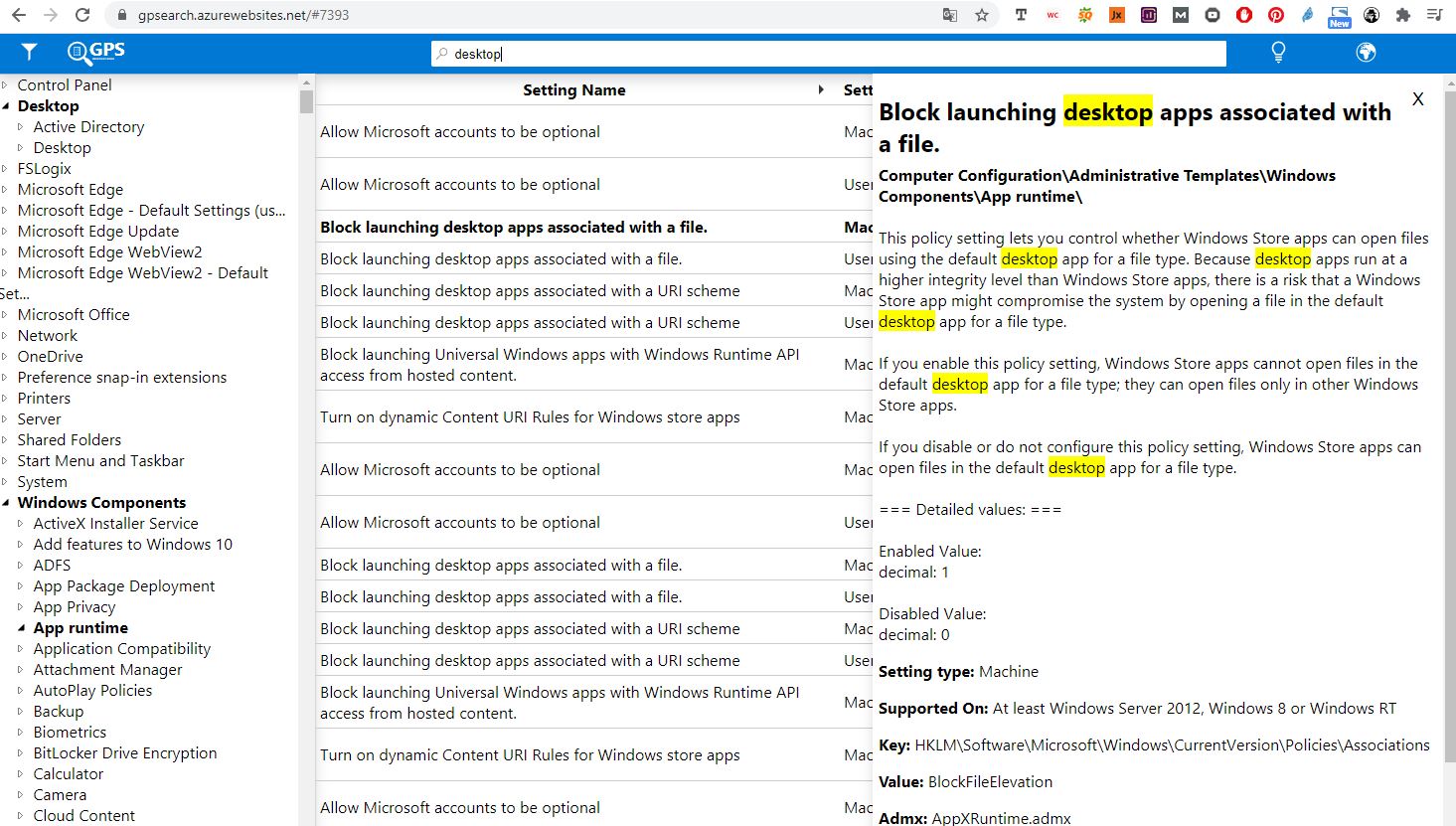Select the Network tree item
1456x826 pixels.
tap(48, 336)
